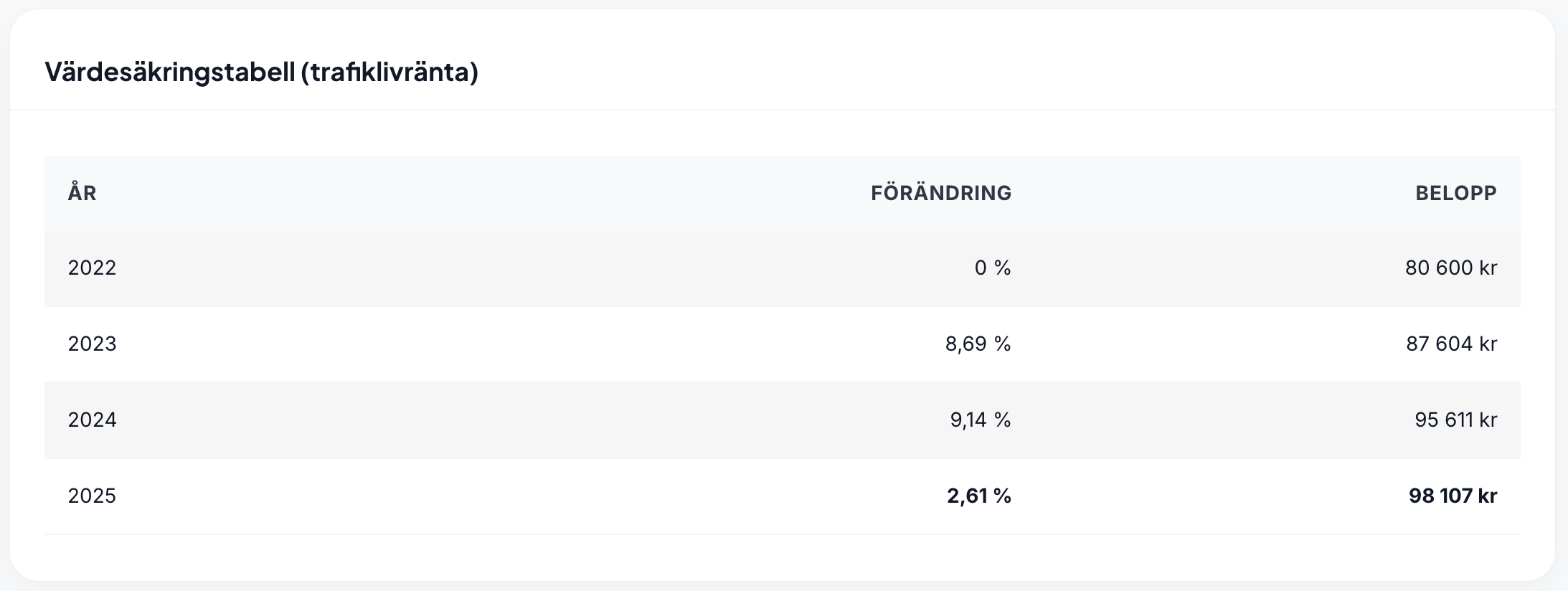
Task: Click the 0 % change value
Action: (992, 268)
